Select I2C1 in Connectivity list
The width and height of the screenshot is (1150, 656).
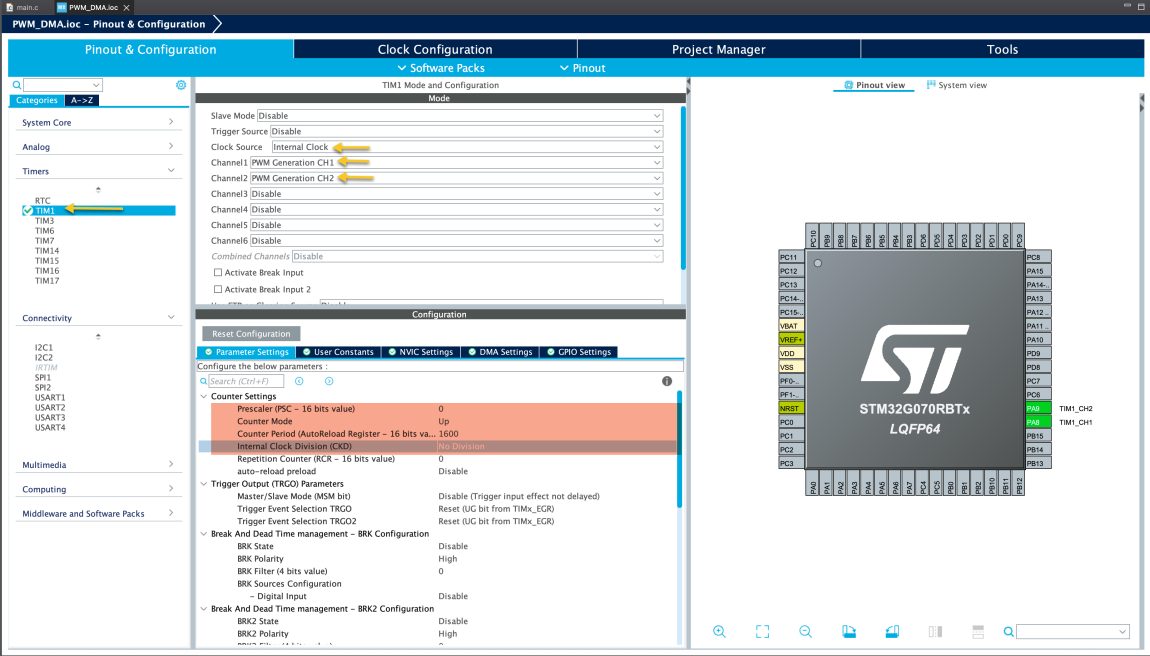pos(44,348)
